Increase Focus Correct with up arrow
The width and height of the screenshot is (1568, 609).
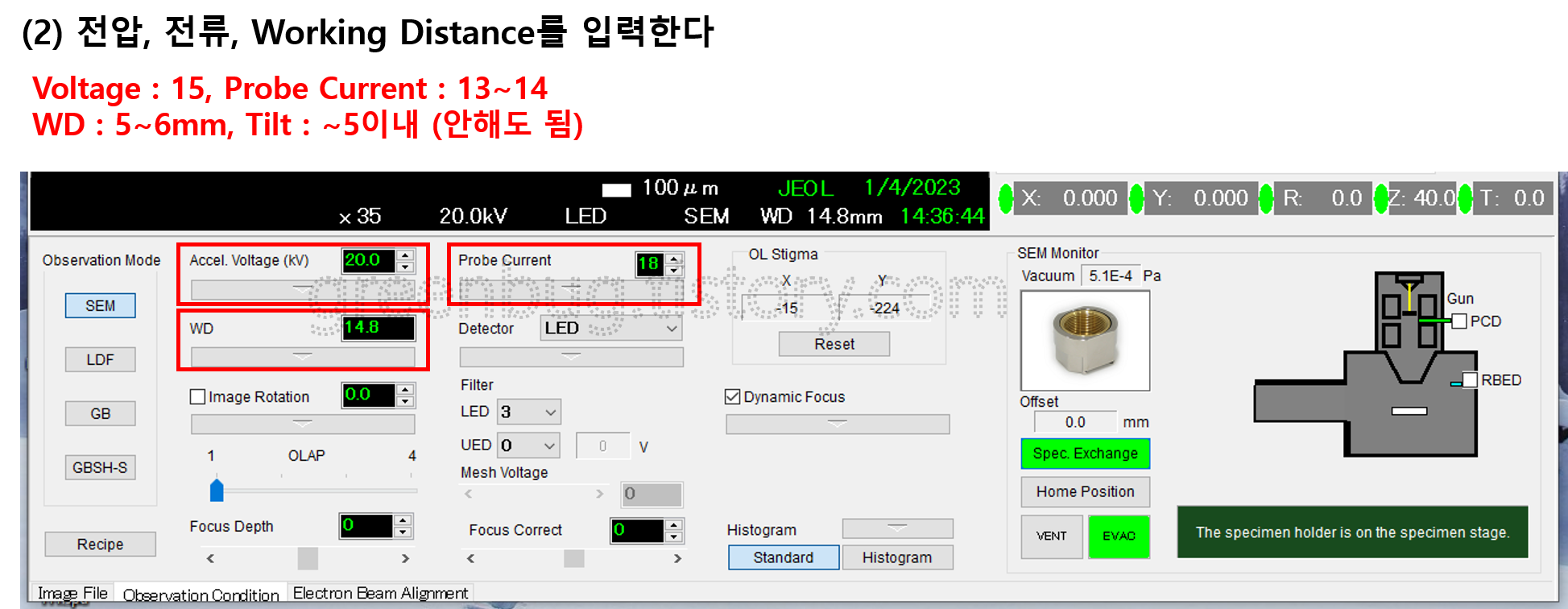tap(675, 524)
